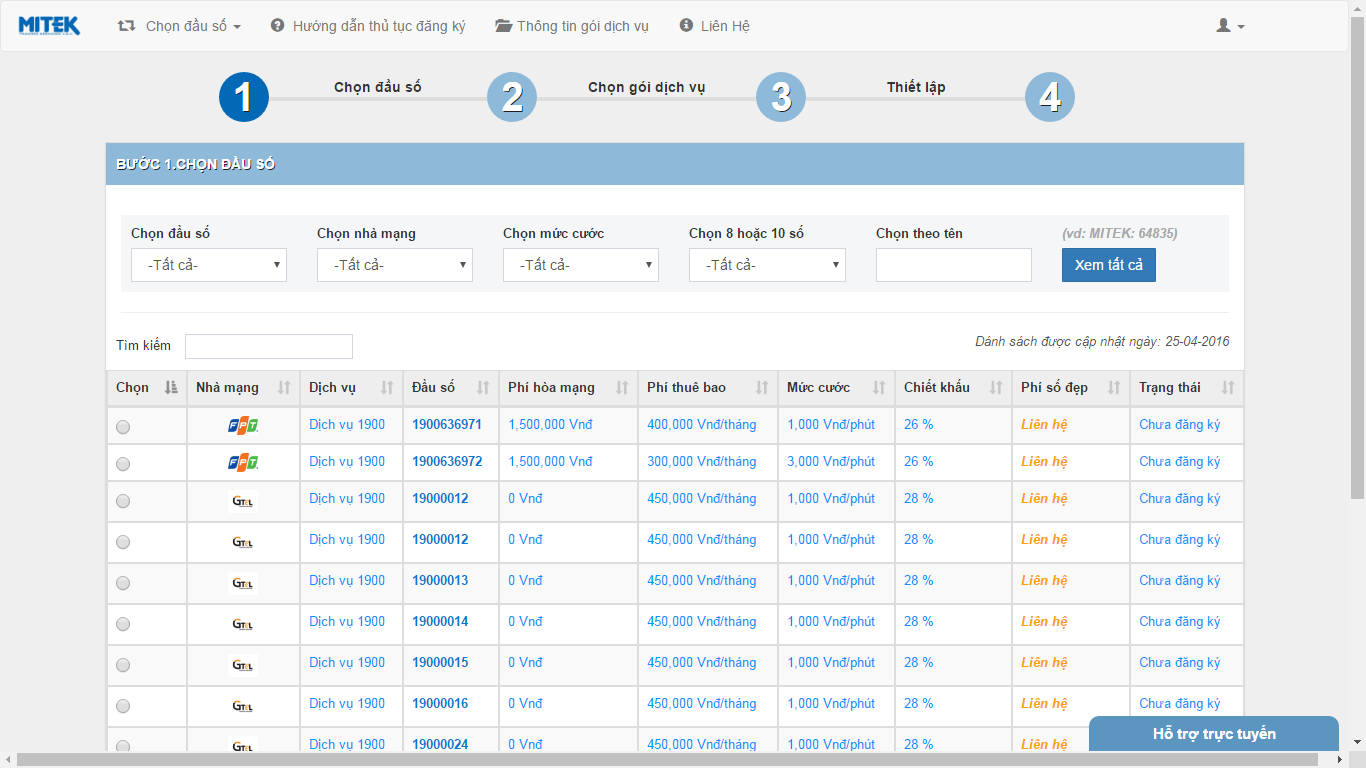Click FPT logo in row 1900636972
Screen dimensions: 1366x768
243,462
